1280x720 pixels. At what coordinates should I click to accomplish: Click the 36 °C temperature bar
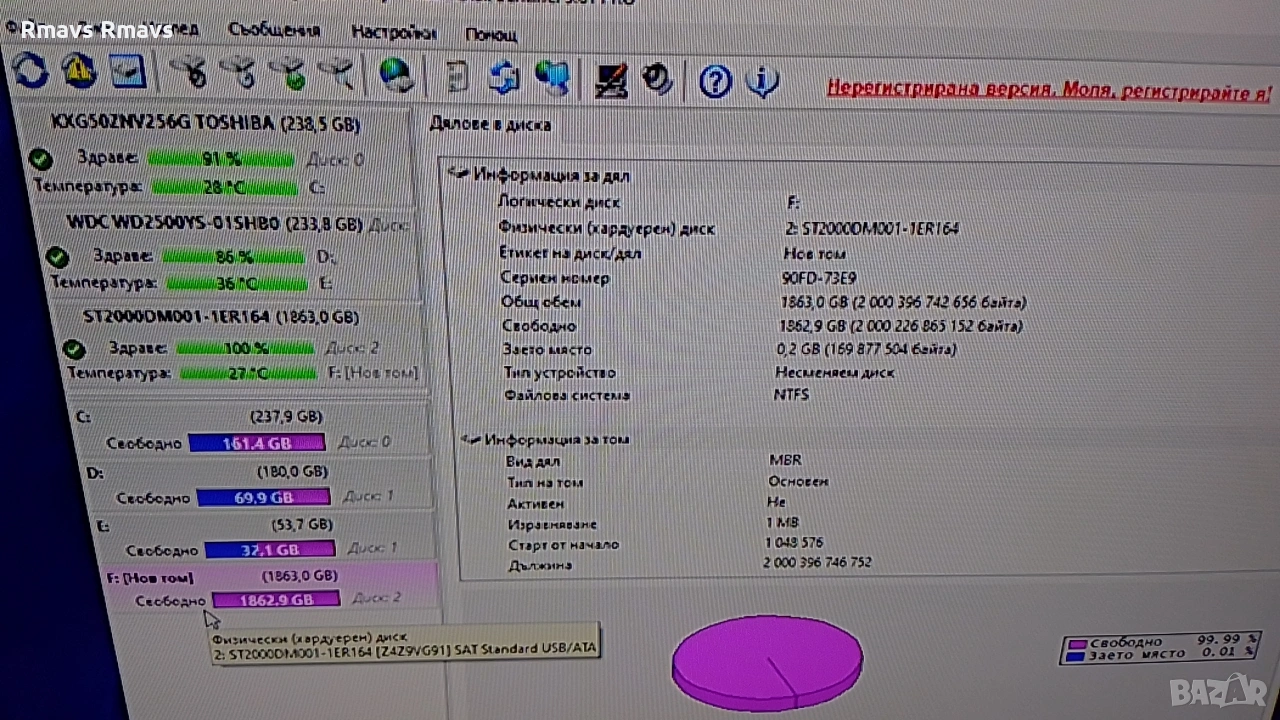[236, 283]
